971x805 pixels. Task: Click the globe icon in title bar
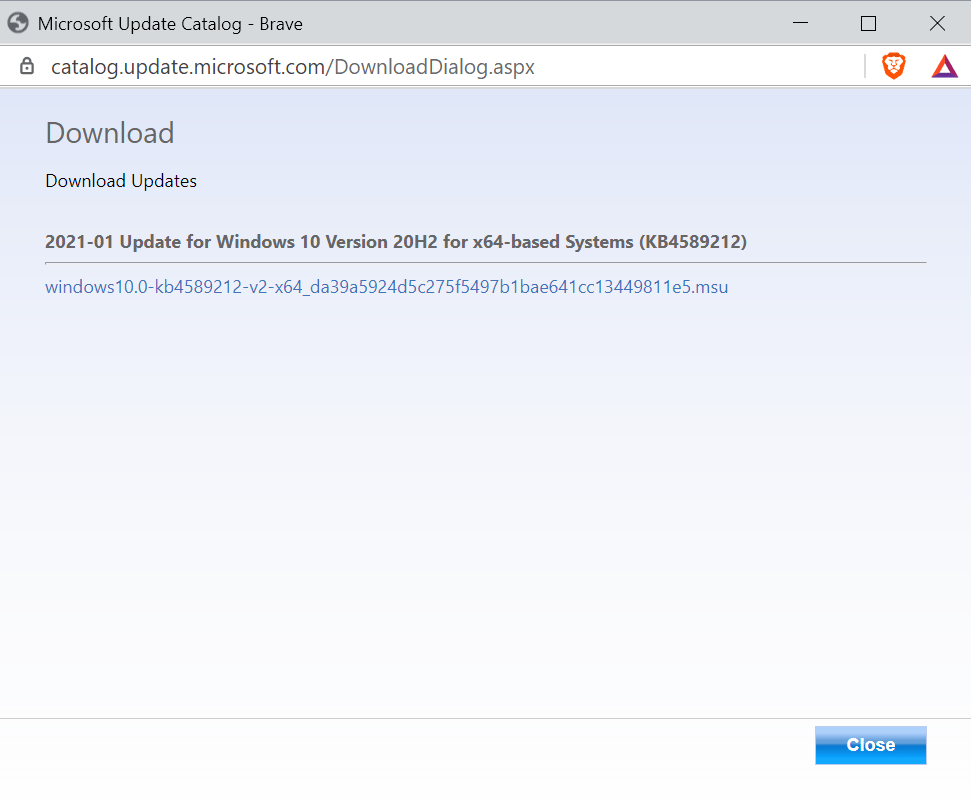pyautogui.click(x=18, y=23)
